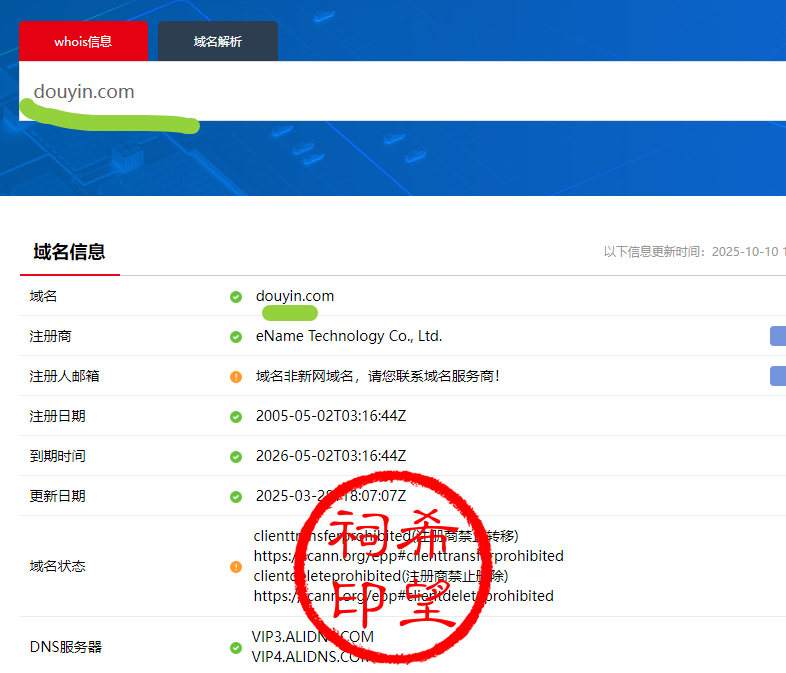The image size is (786, 673).
Task: Click green check icon in 更新日期 row
Action: click(236, 497)
